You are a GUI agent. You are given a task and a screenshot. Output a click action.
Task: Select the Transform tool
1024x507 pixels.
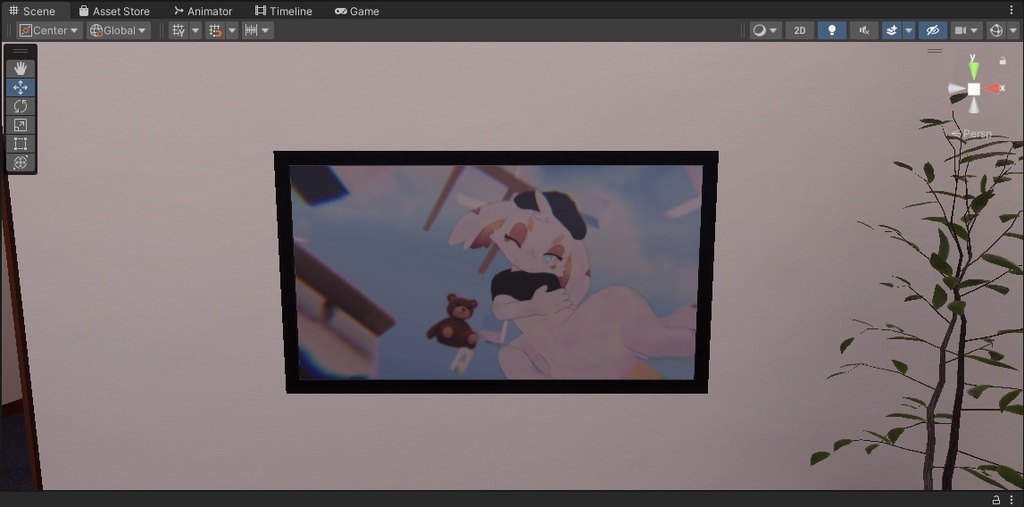(x=20, y=163)
